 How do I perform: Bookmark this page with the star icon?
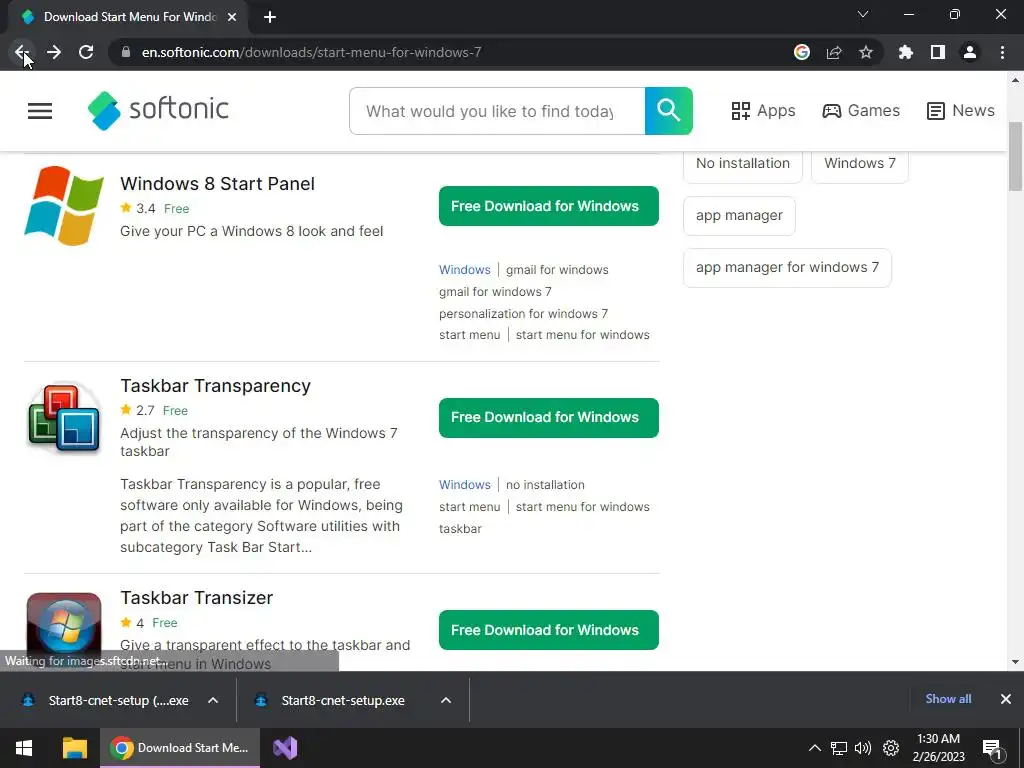click(x=866, y=52)
